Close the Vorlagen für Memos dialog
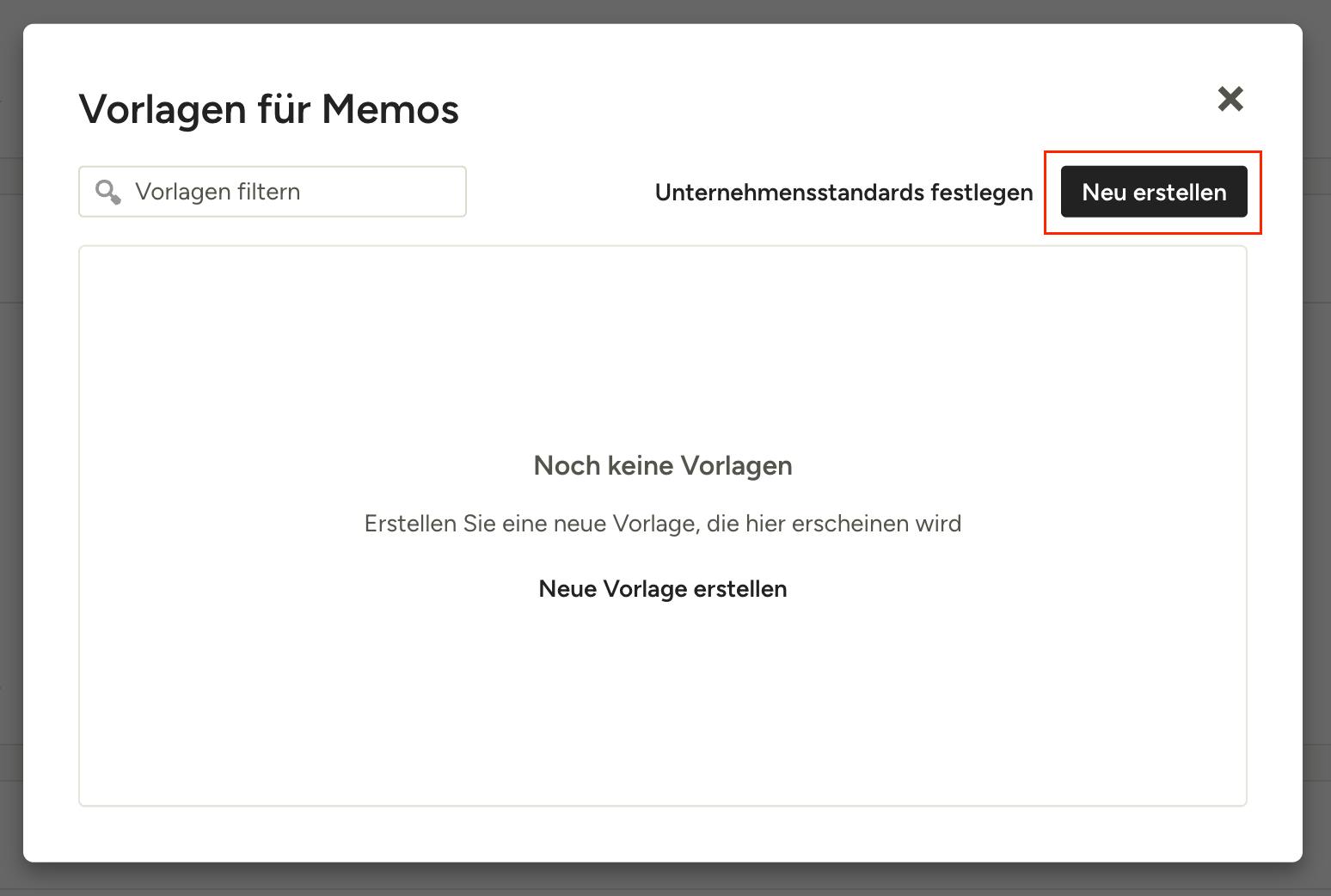1331x896 pixels. 1230,99
